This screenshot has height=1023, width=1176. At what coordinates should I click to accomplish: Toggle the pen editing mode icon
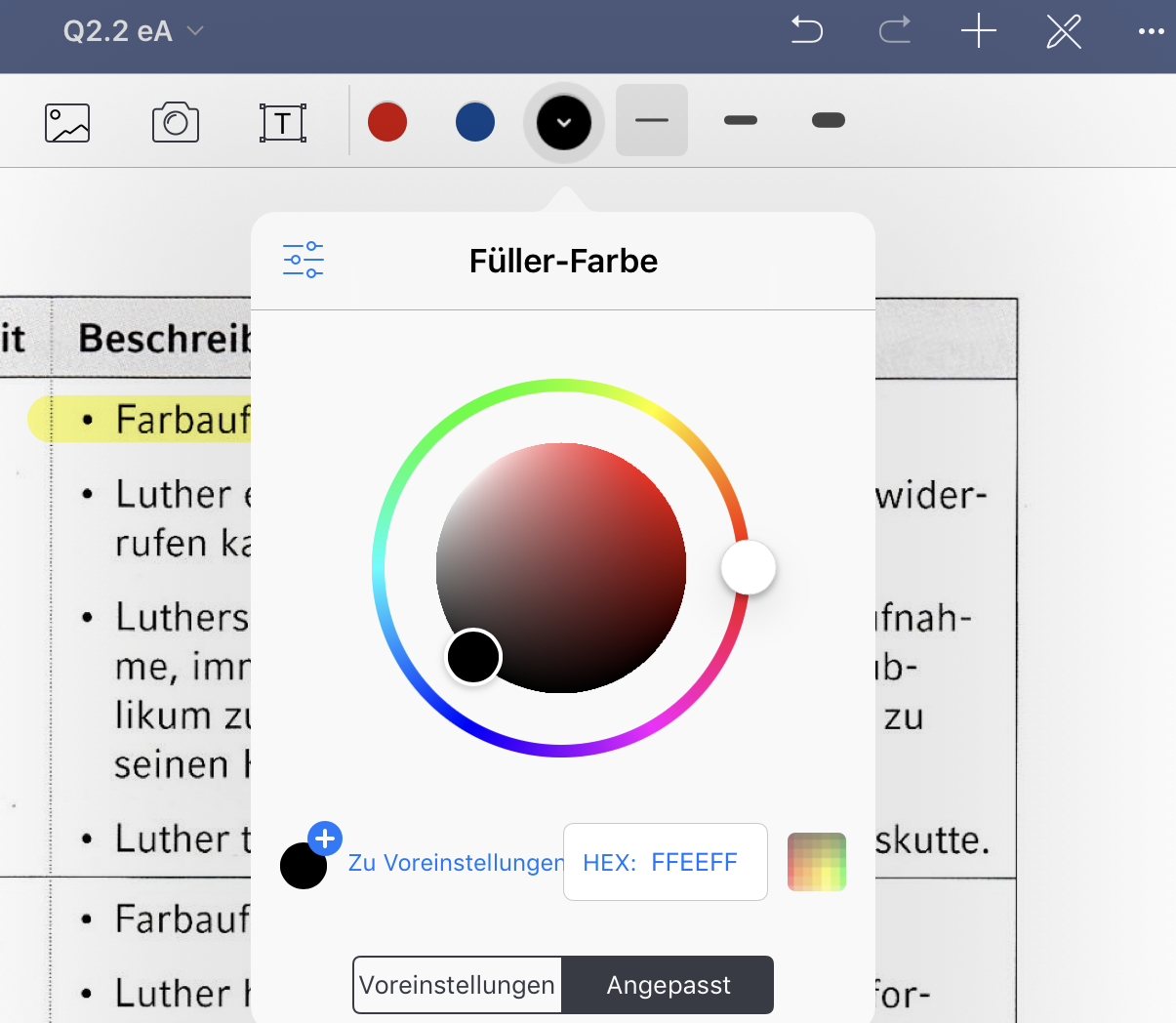click(x=1064, y=31)
